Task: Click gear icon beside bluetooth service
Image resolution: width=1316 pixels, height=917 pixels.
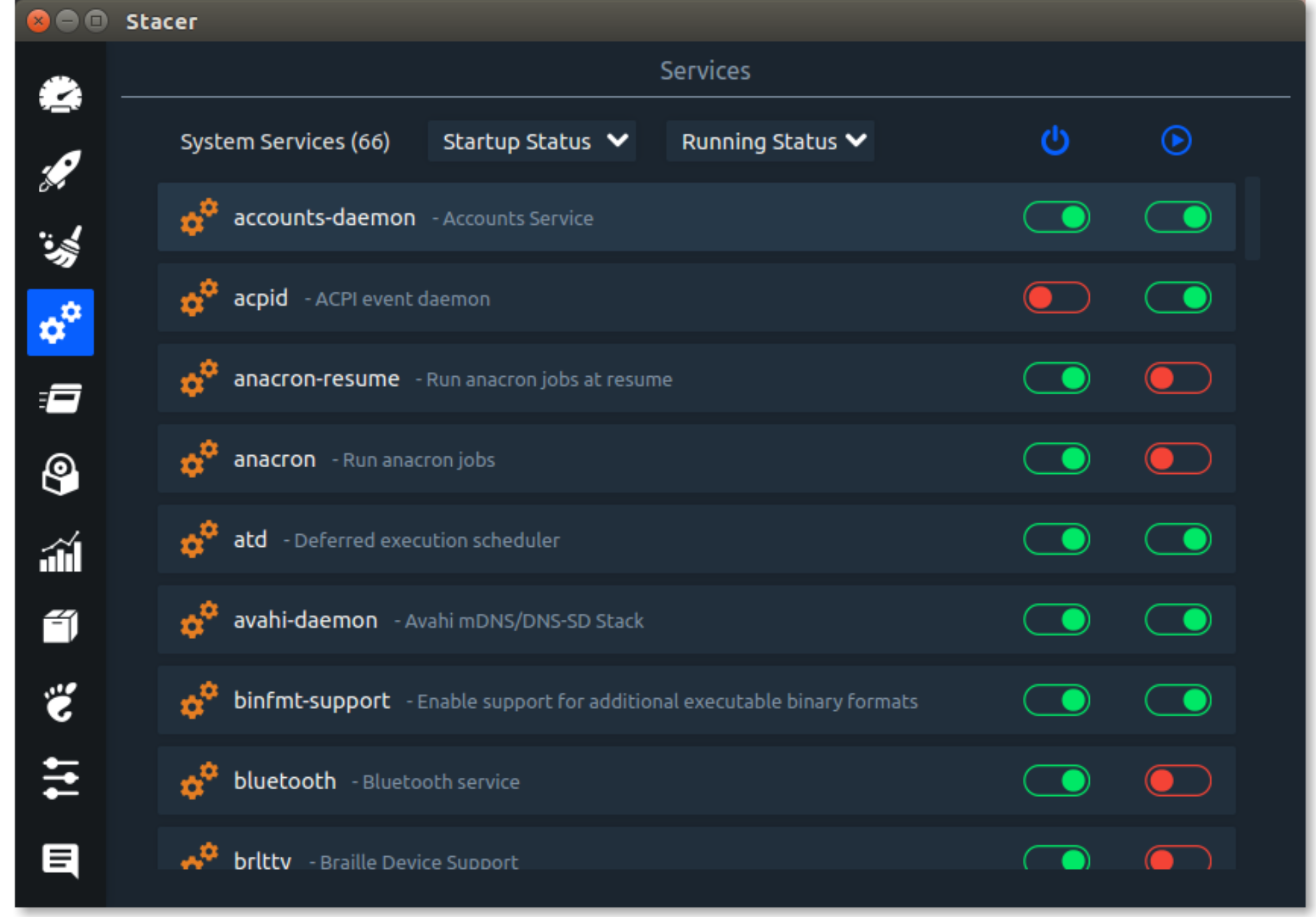Action: point(199,780)
